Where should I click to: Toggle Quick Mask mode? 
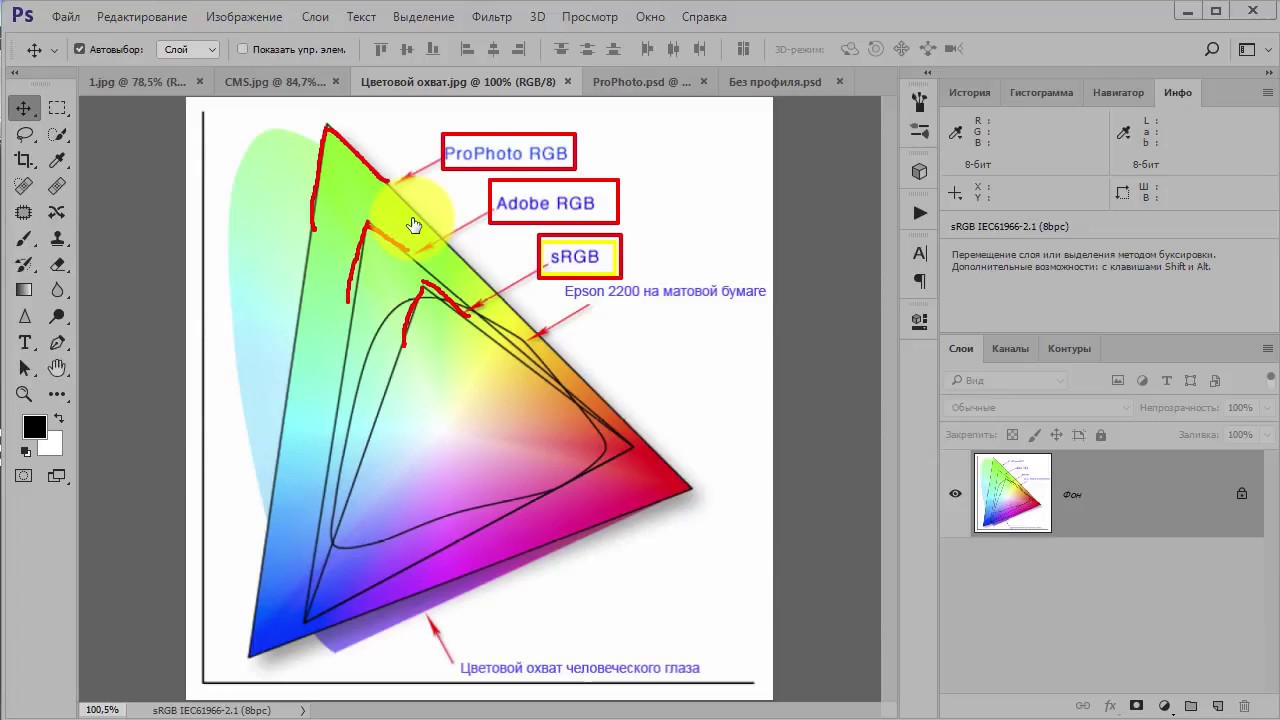[24, 476]
